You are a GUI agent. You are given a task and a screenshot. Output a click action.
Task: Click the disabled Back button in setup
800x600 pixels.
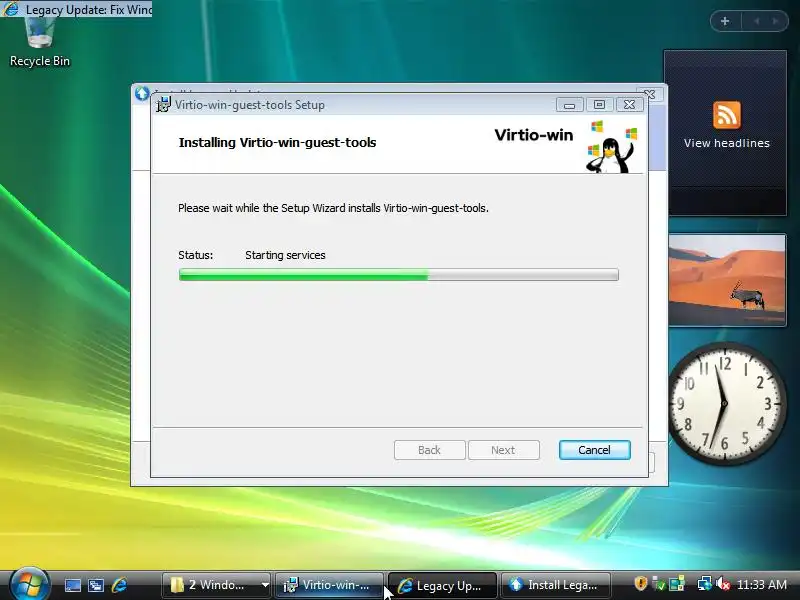coord(430,450)
